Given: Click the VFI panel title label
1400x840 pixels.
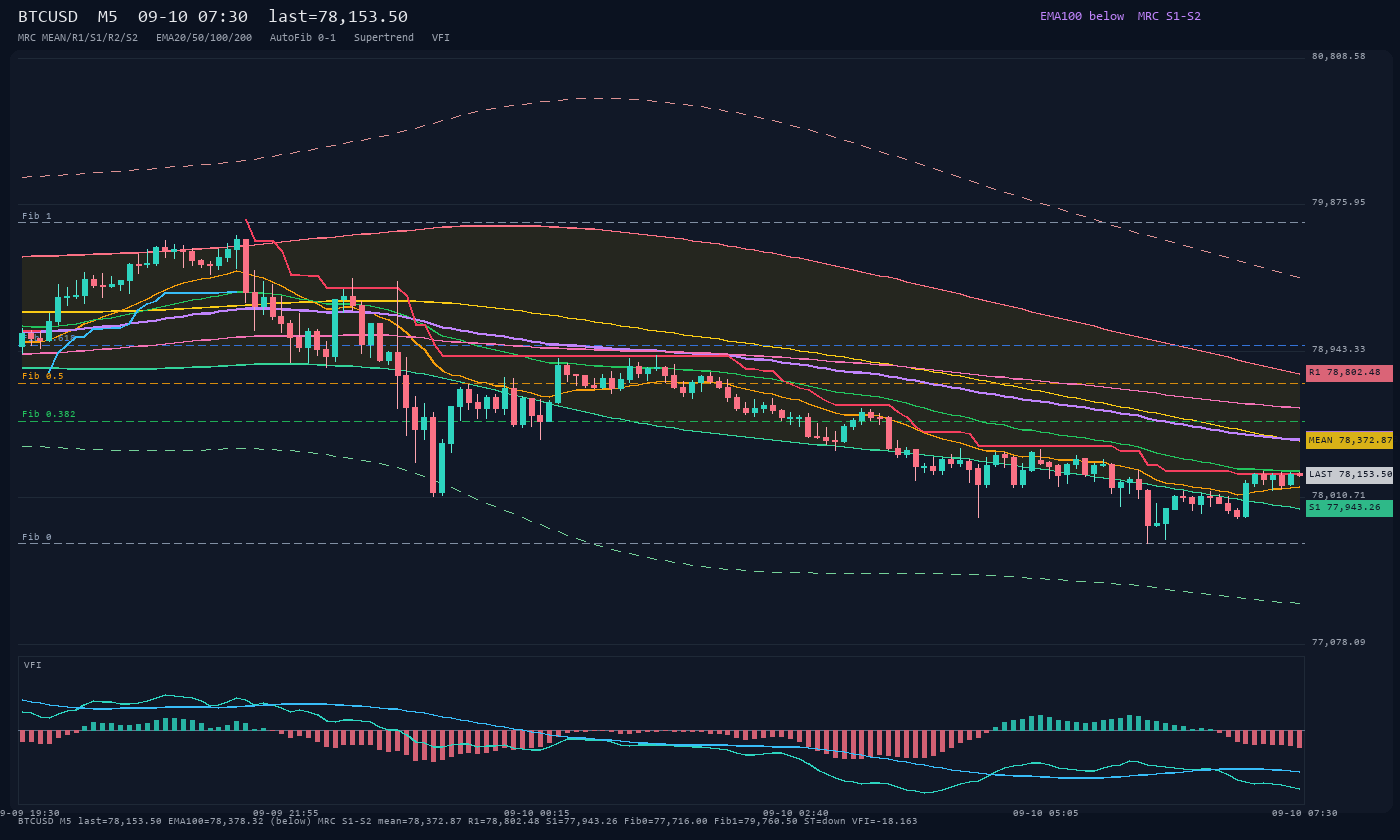Looking at the screenshot, I should click(33, 665).
